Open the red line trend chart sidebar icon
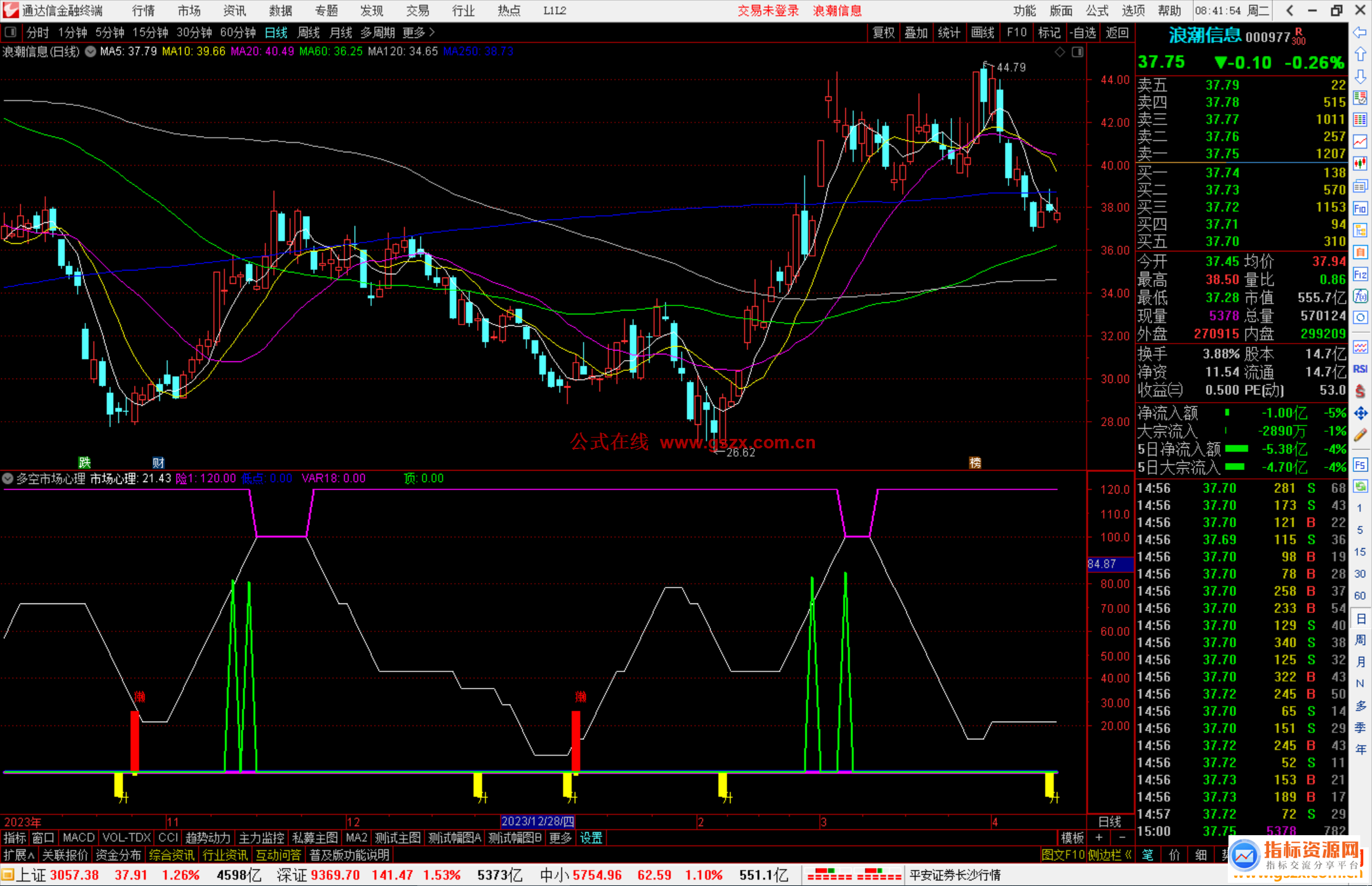This screenshot has height=886, width=1372. 1360,142
